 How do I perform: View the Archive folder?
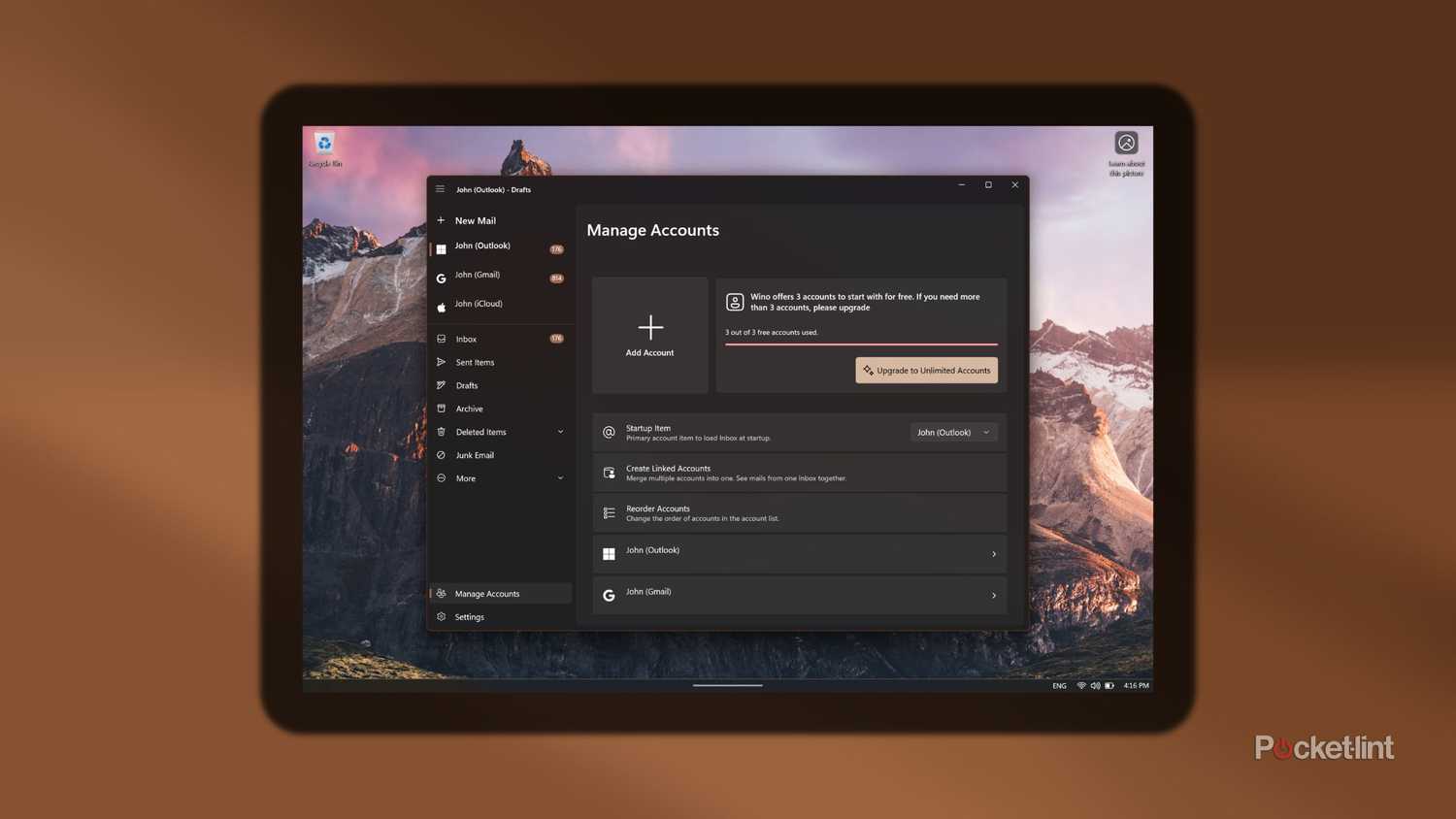point(501,409)
